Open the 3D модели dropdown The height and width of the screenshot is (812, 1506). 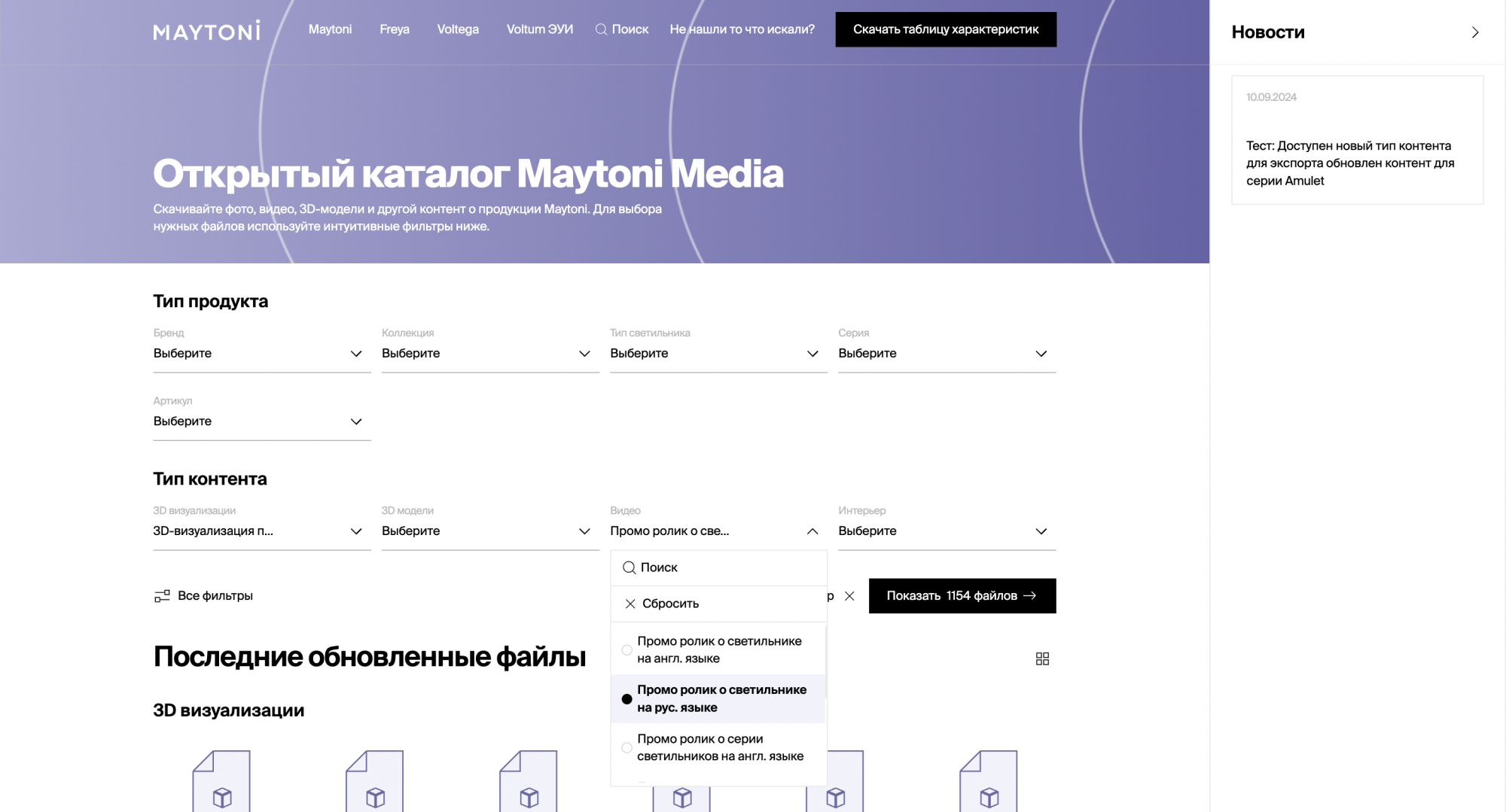point(490,531)
